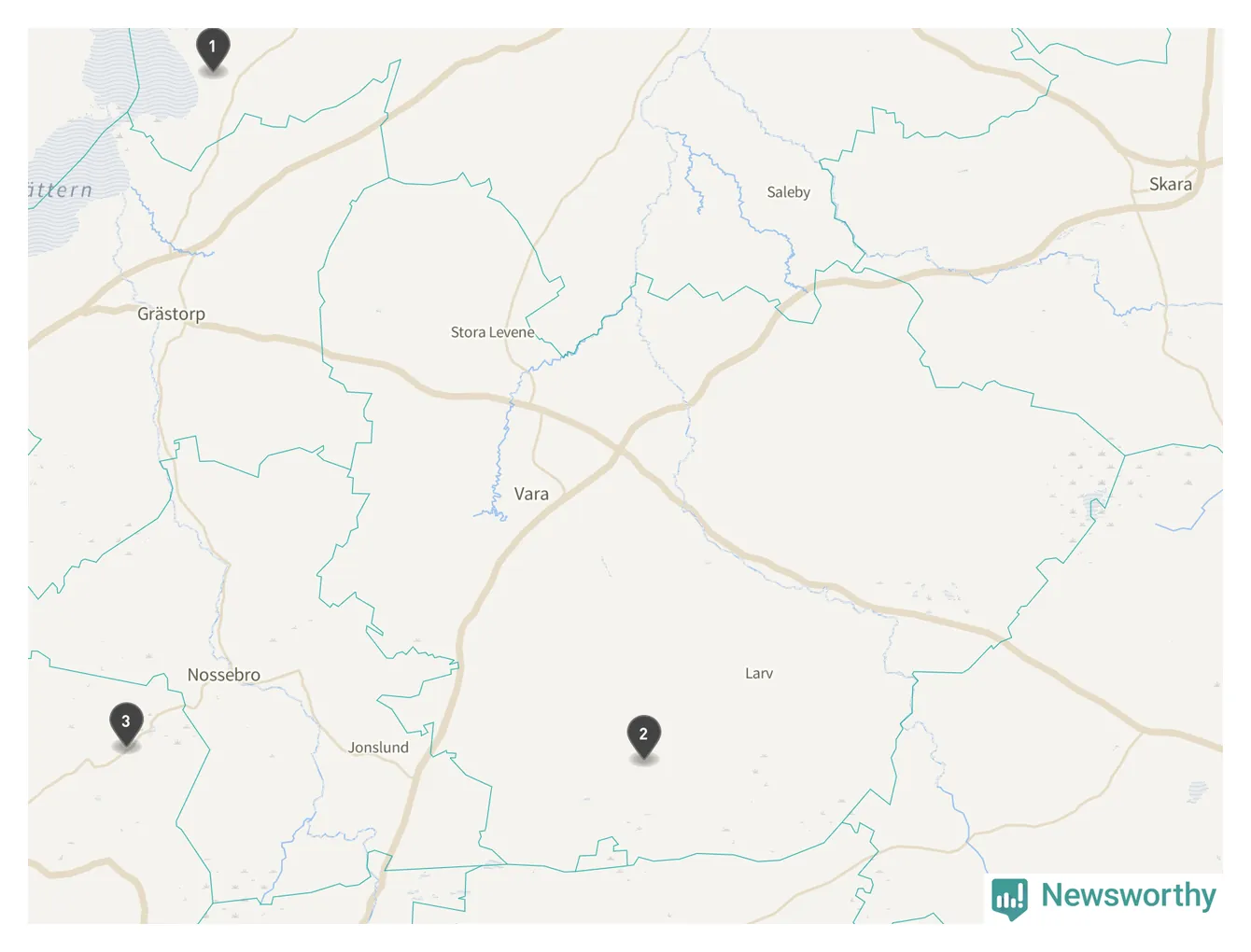
Task: Click the road intersection northeast of Vara
Action: pyautogui.click(x=618, y=451)
